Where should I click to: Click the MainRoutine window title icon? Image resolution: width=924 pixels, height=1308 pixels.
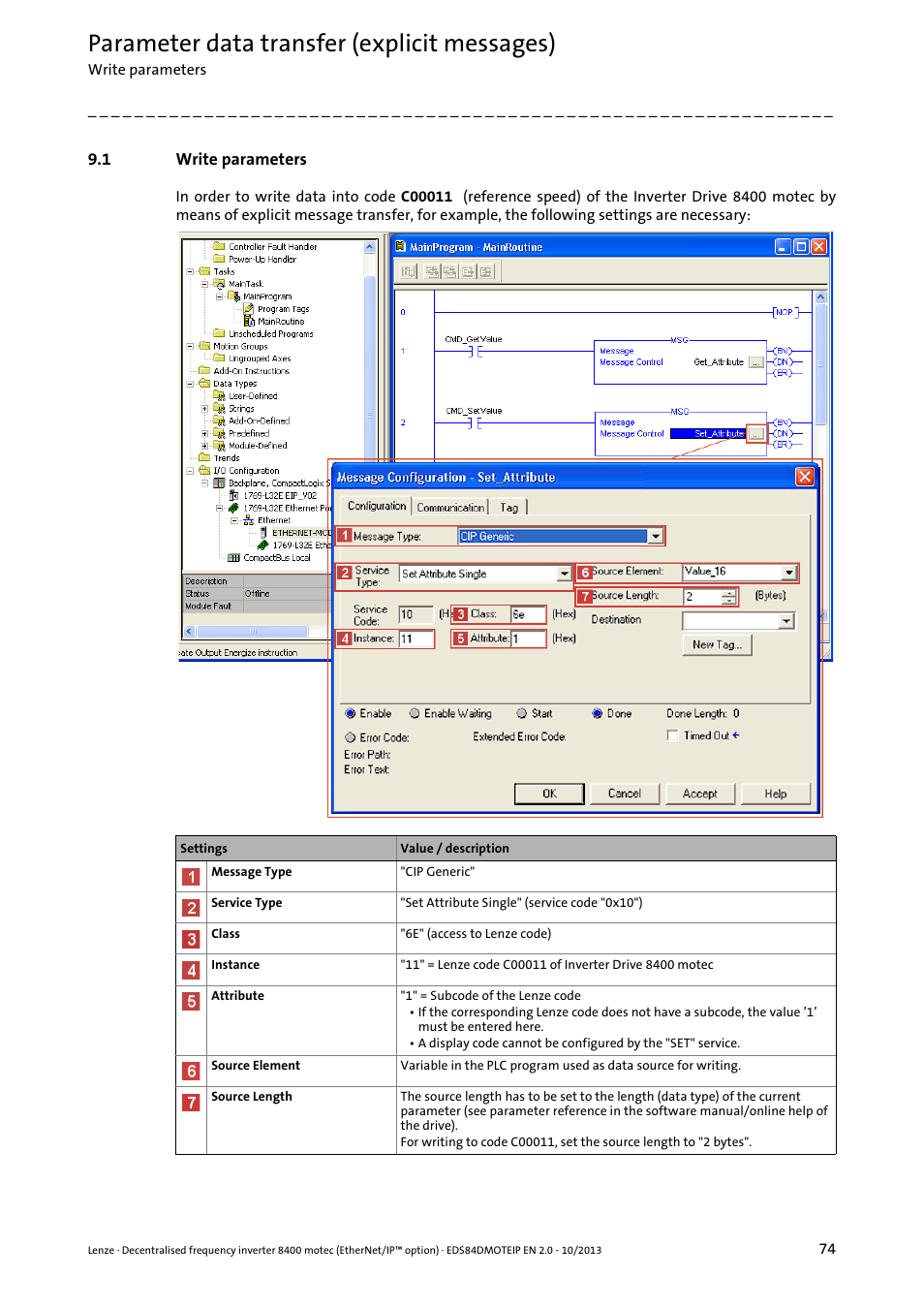click(400, 246)
